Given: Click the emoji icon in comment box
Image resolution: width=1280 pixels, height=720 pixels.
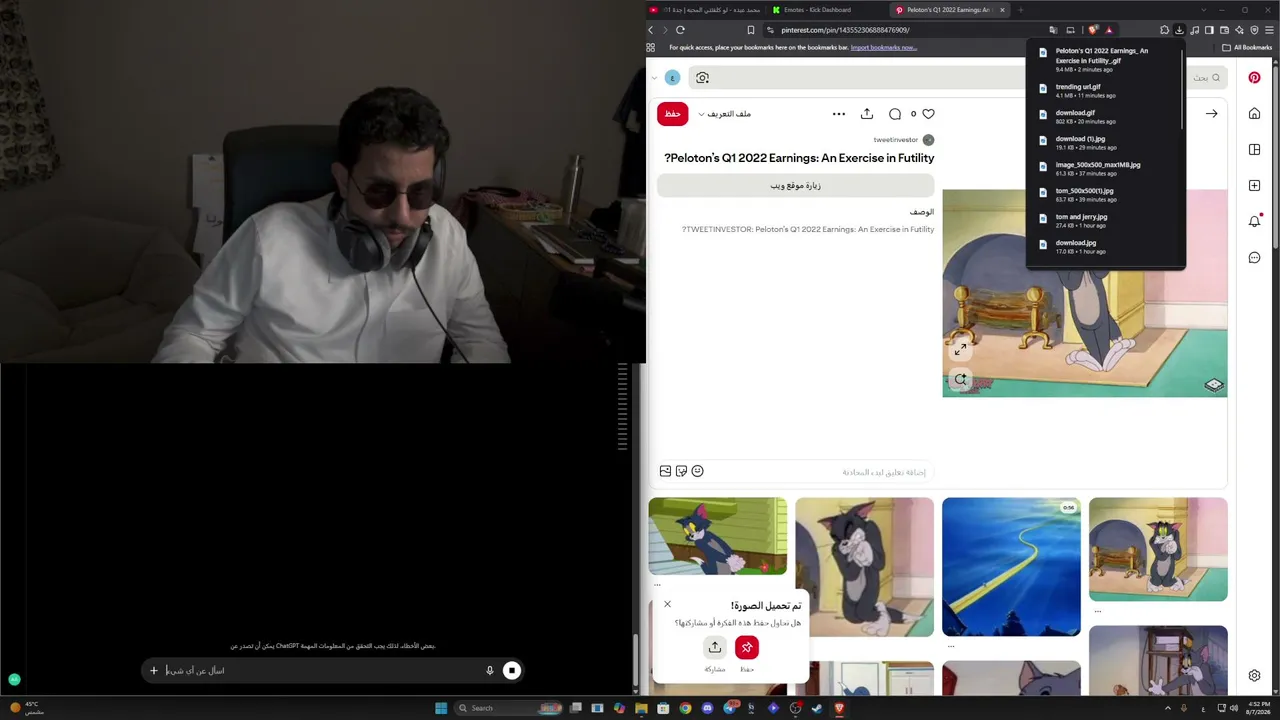Looking at the screenshot, I should point(698,471).
